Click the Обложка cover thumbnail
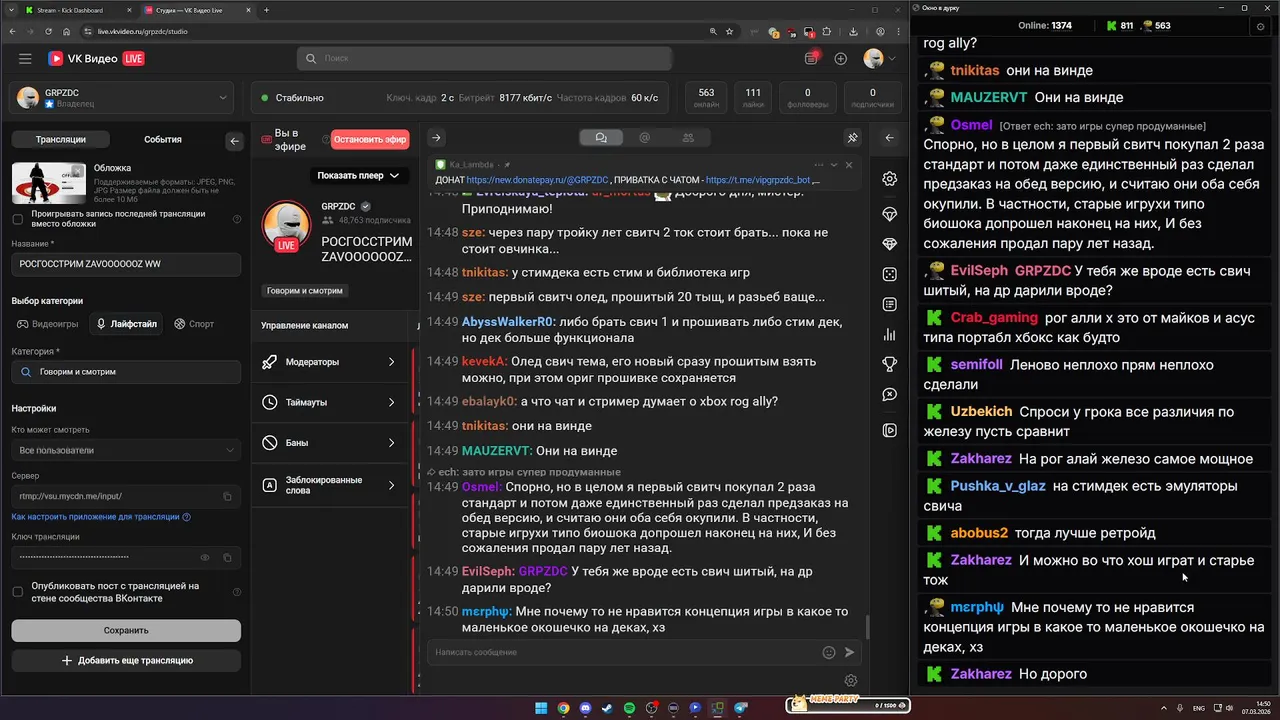 point(49,182)
